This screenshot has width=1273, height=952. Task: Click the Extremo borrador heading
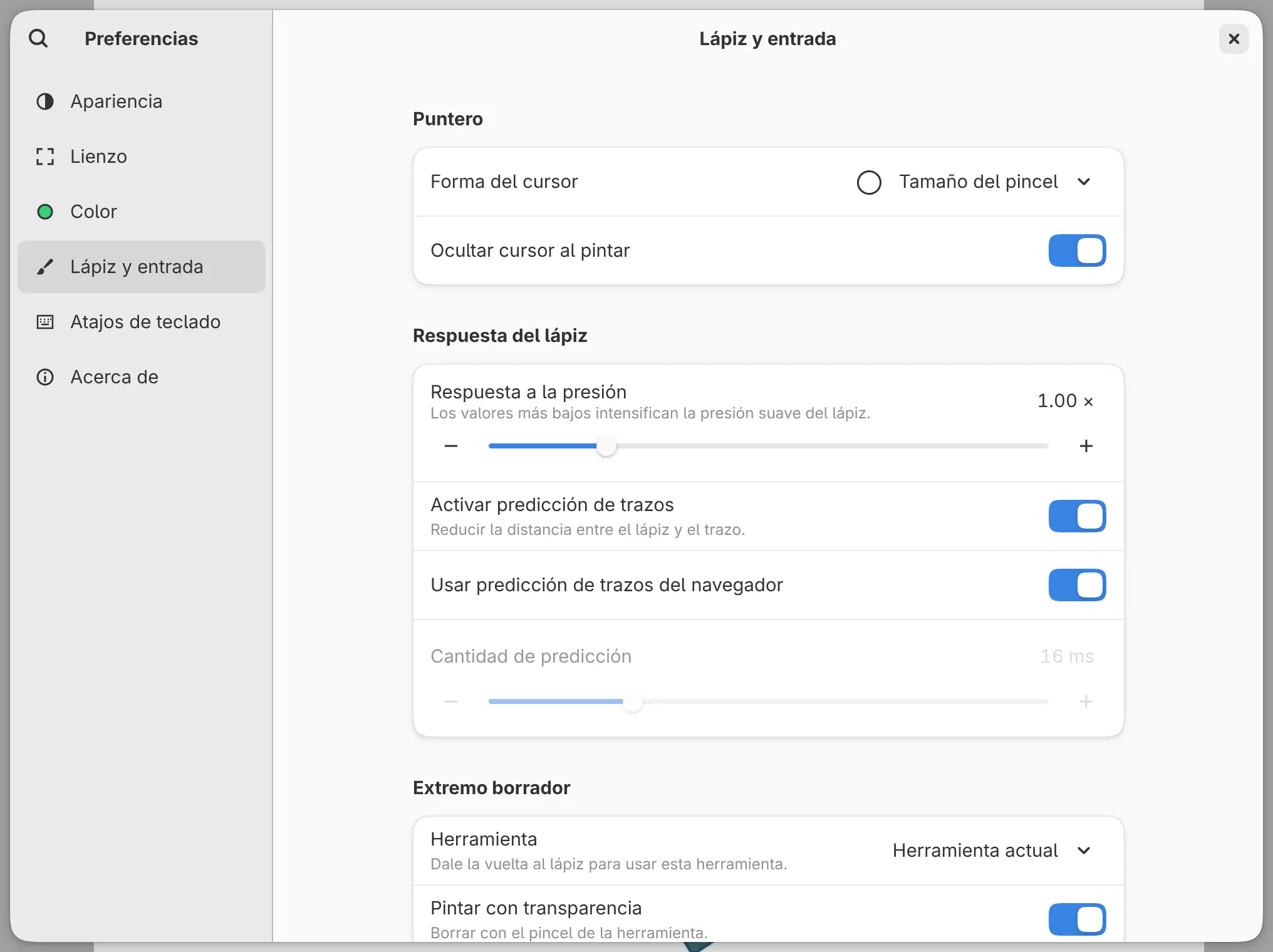point(492,788)
